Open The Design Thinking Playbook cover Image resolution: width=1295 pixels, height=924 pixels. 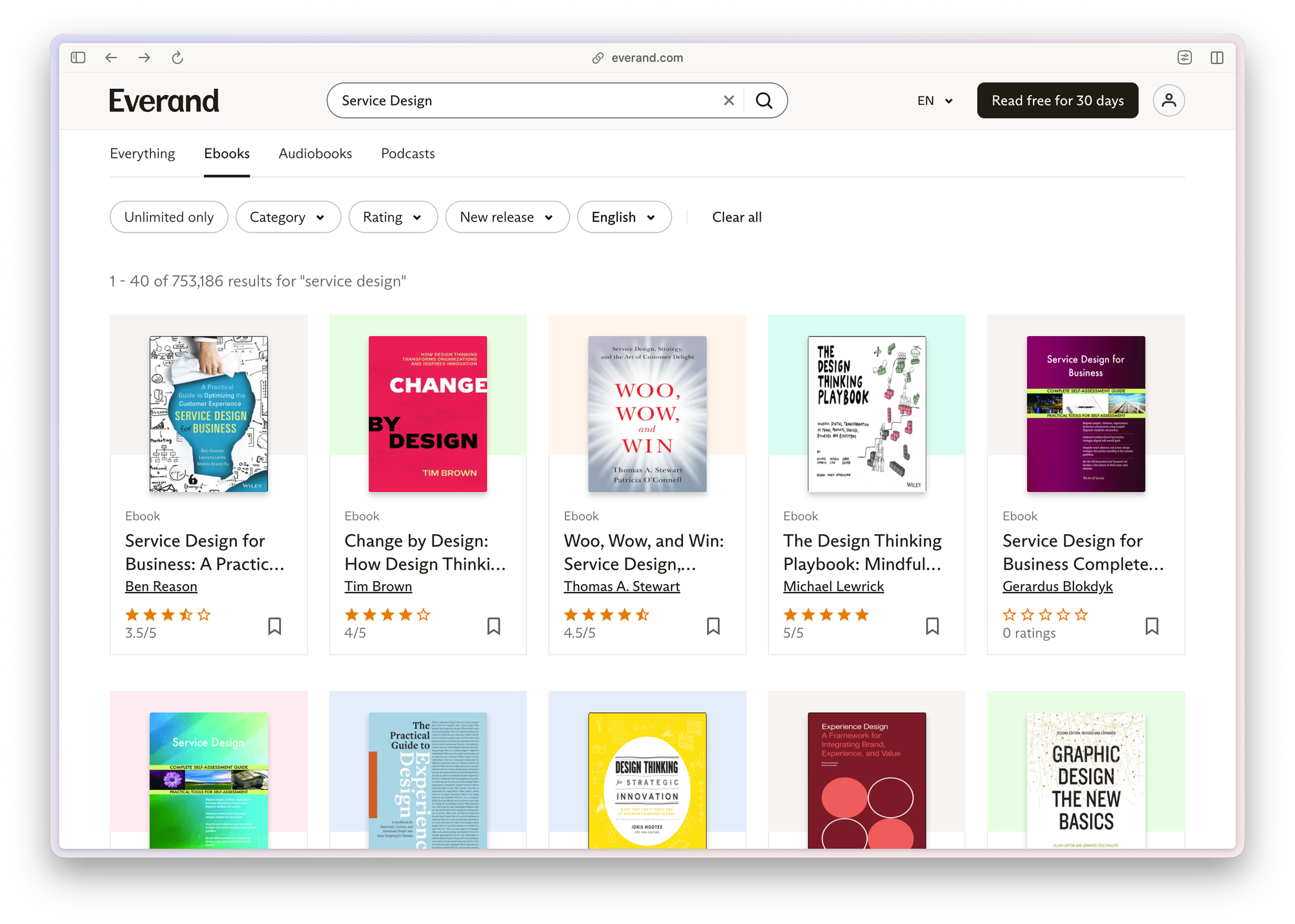[x=866, y=414]
